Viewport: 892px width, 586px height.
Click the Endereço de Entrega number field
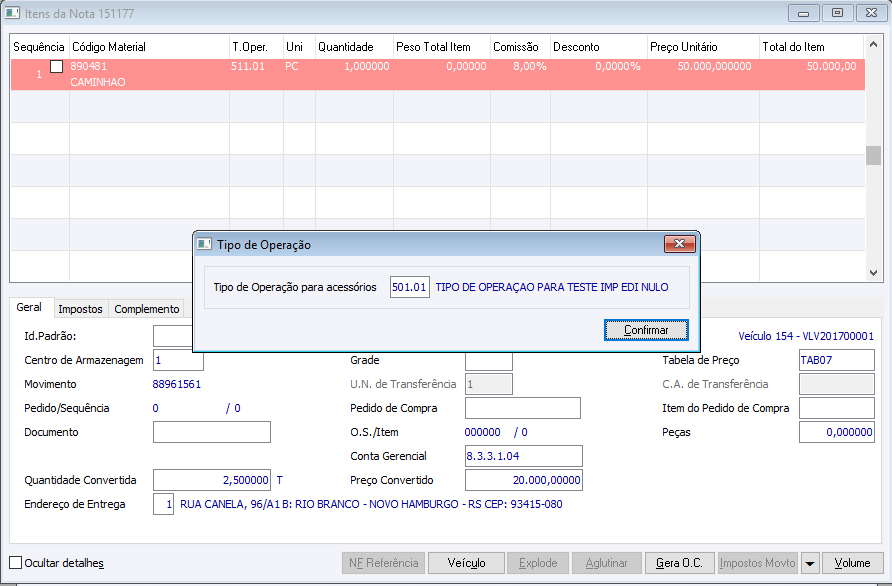pyautogui.click(x=163, y=504)
